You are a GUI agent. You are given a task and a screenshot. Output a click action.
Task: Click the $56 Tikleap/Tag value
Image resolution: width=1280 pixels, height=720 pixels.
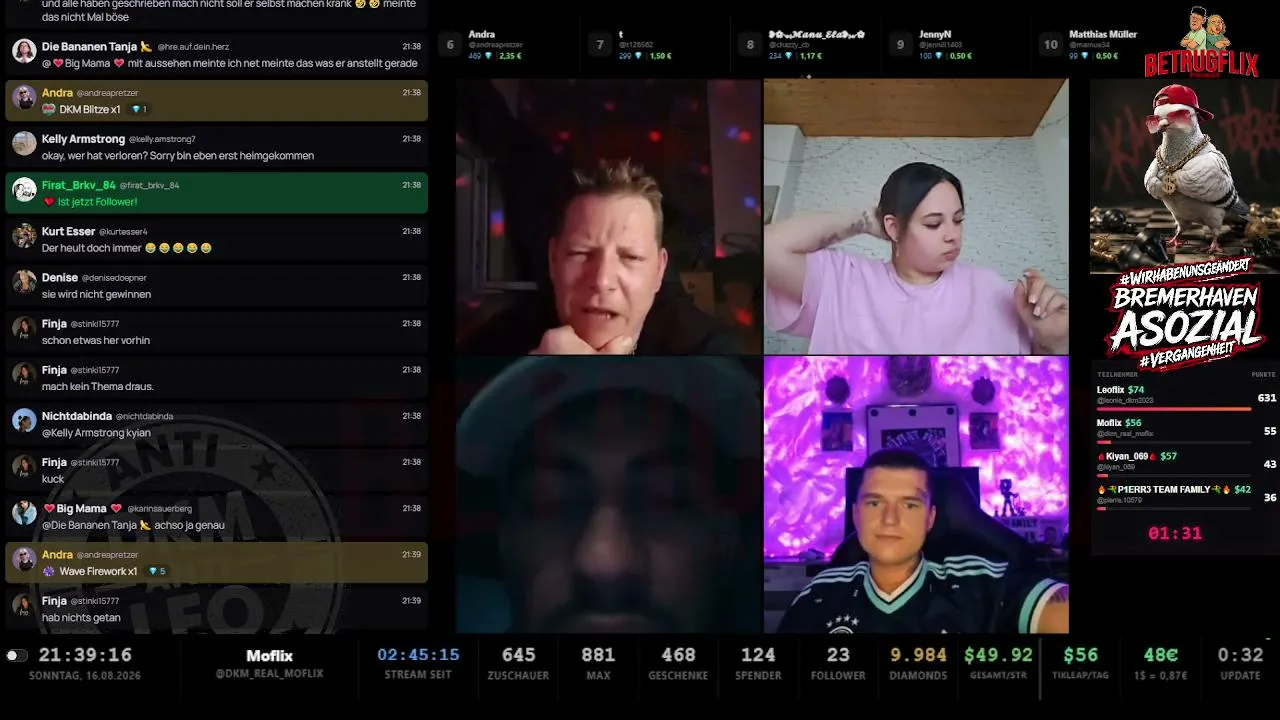tap(1080, 655)
